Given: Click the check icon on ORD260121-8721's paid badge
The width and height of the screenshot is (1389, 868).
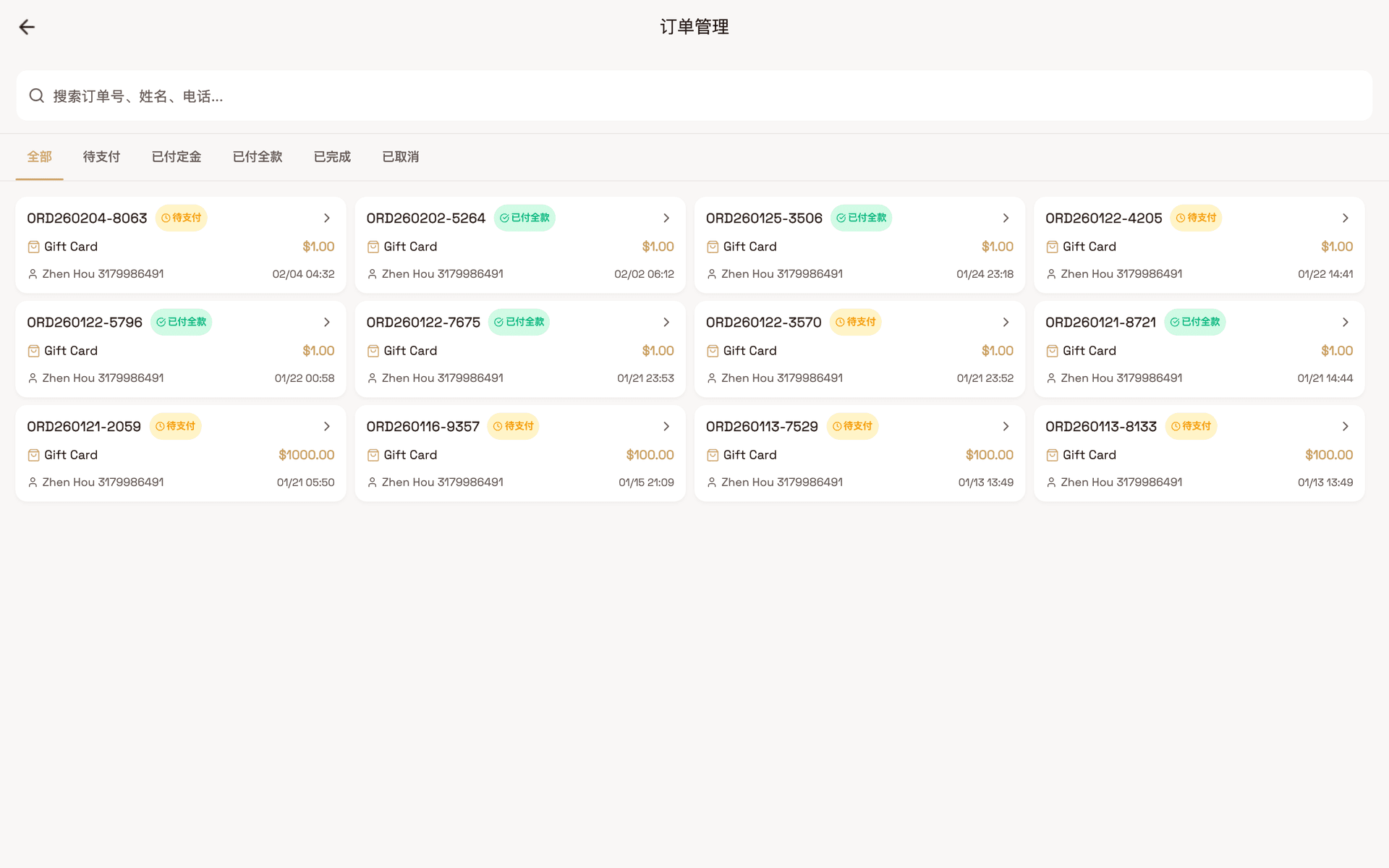Looking at the screenshot, I should click(1176, 322).
